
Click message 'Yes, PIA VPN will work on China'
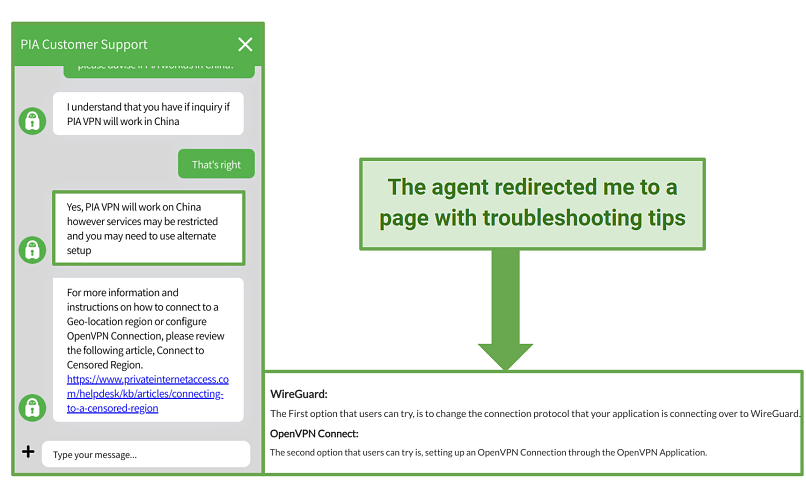[149, 228]
